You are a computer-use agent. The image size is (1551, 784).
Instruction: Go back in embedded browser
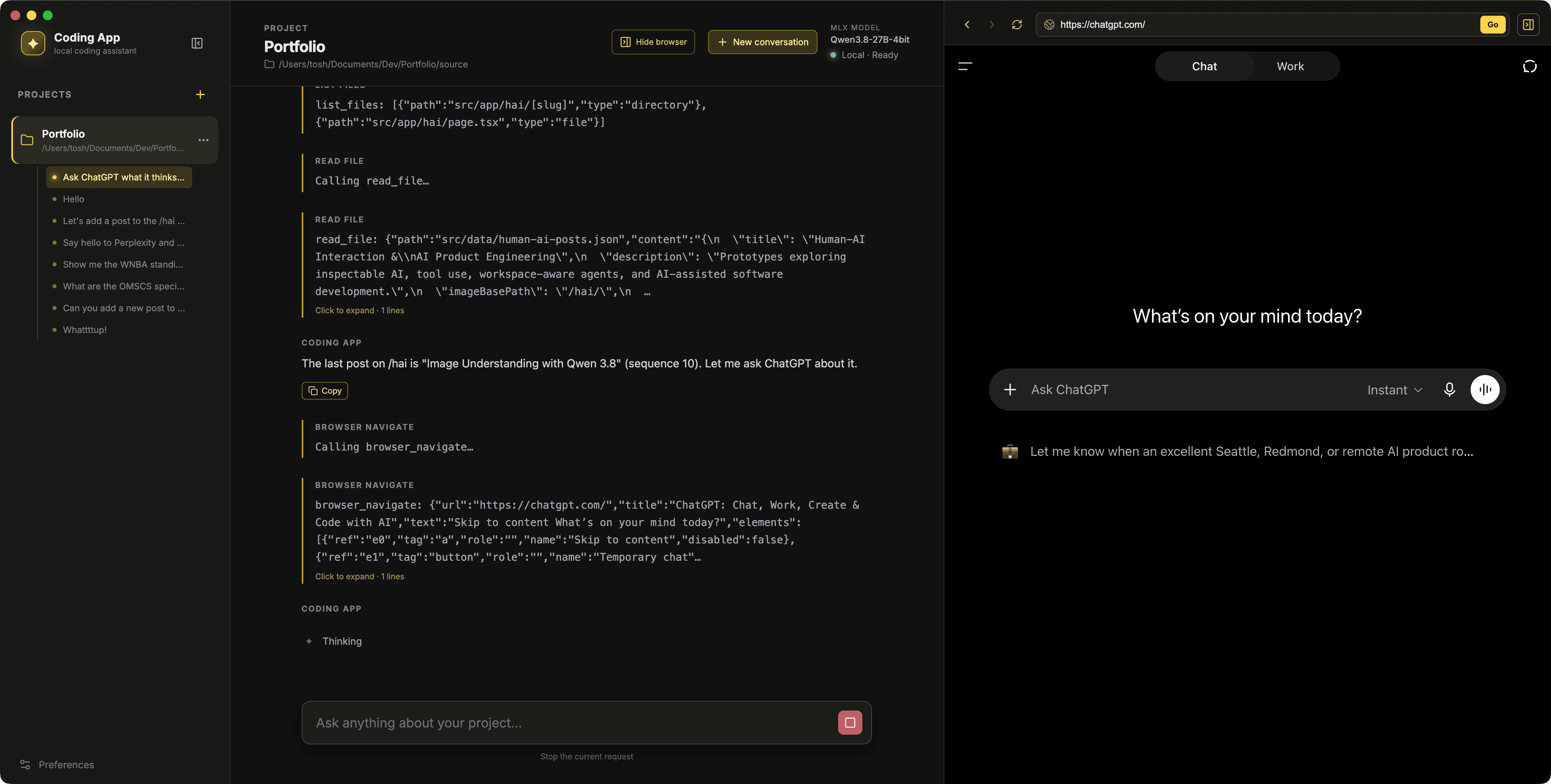[x=967, y=25]
